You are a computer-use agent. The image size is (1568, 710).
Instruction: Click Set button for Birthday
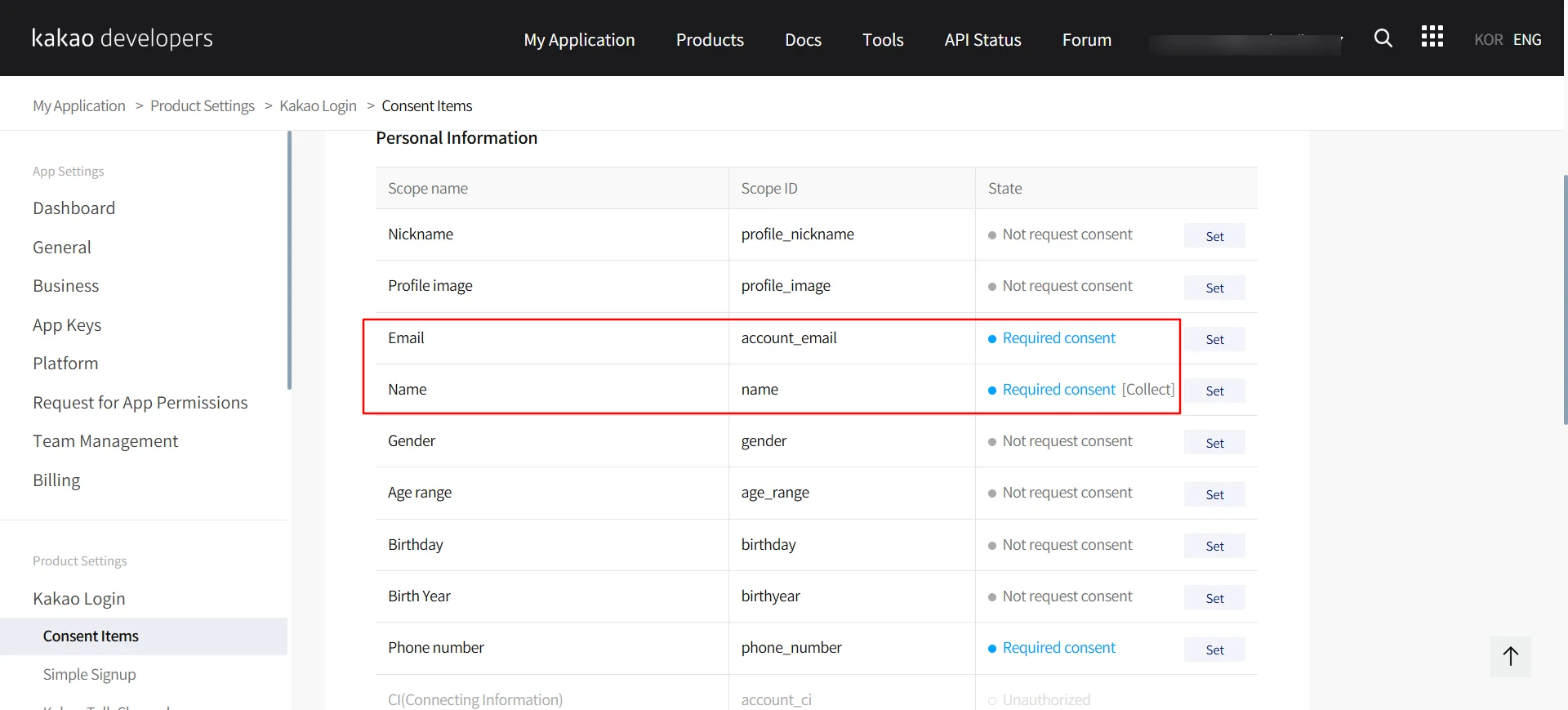(1214, 546)
